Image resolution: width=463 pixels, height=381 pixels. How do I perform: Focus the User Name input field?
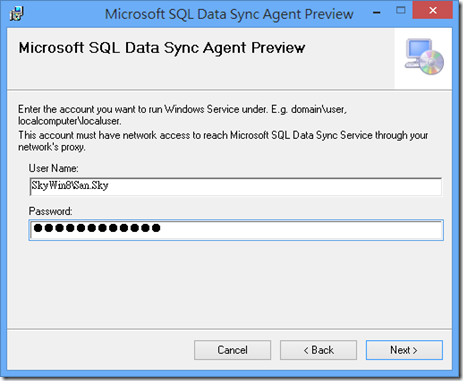[236, 186]
